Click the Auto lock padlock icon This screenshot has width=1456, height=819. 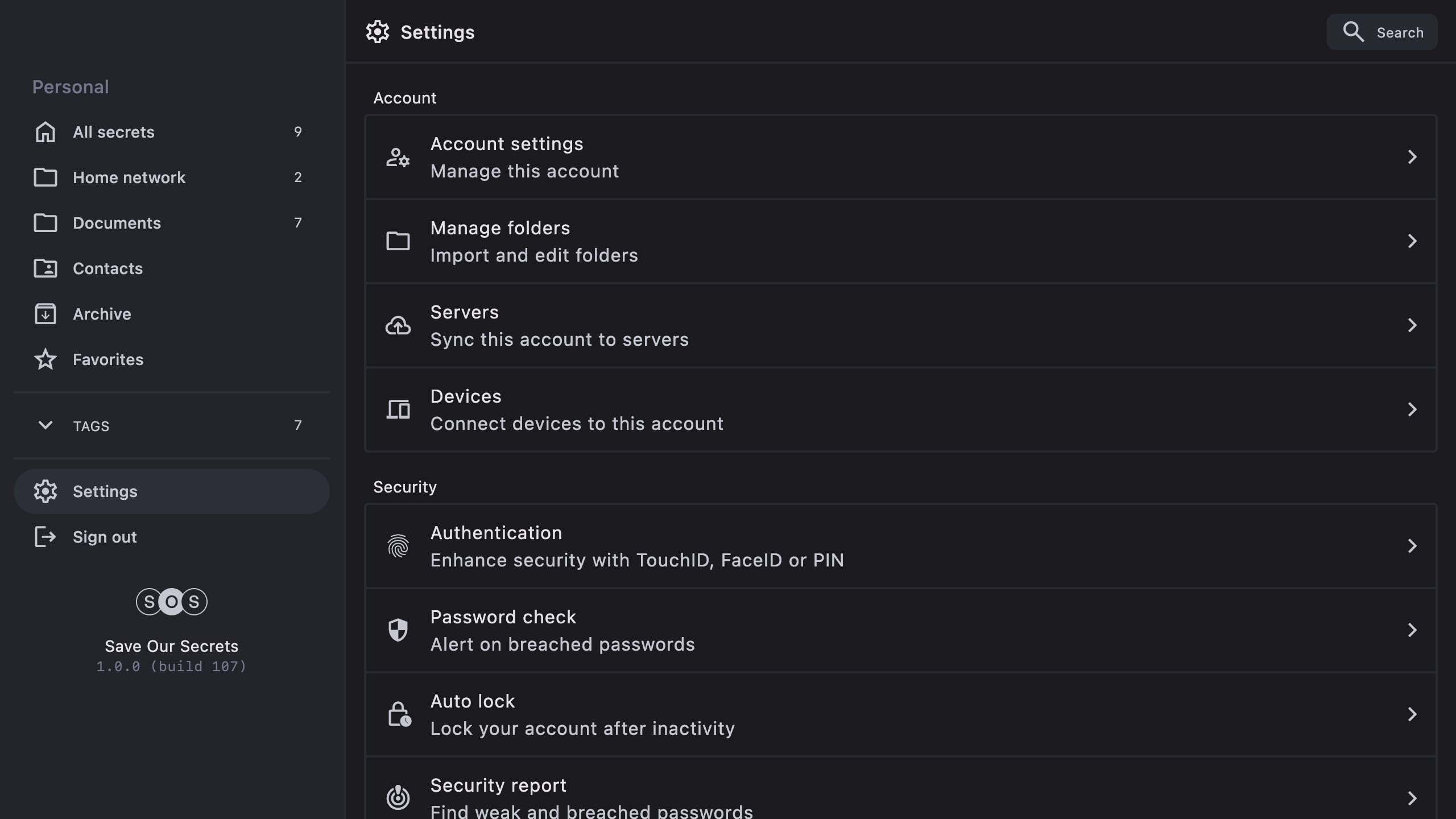399,714
